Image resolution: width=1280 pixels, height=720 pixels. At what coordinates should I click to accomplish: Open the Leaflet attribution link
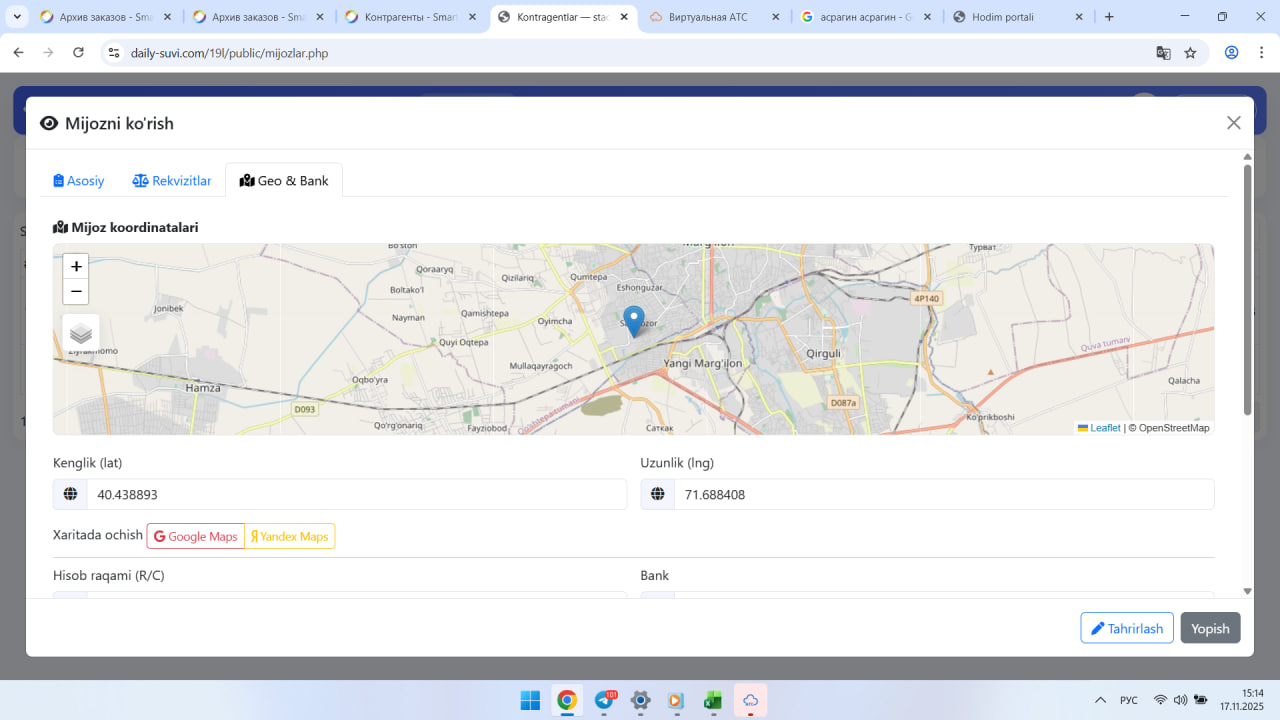(x=1104, y=428)
